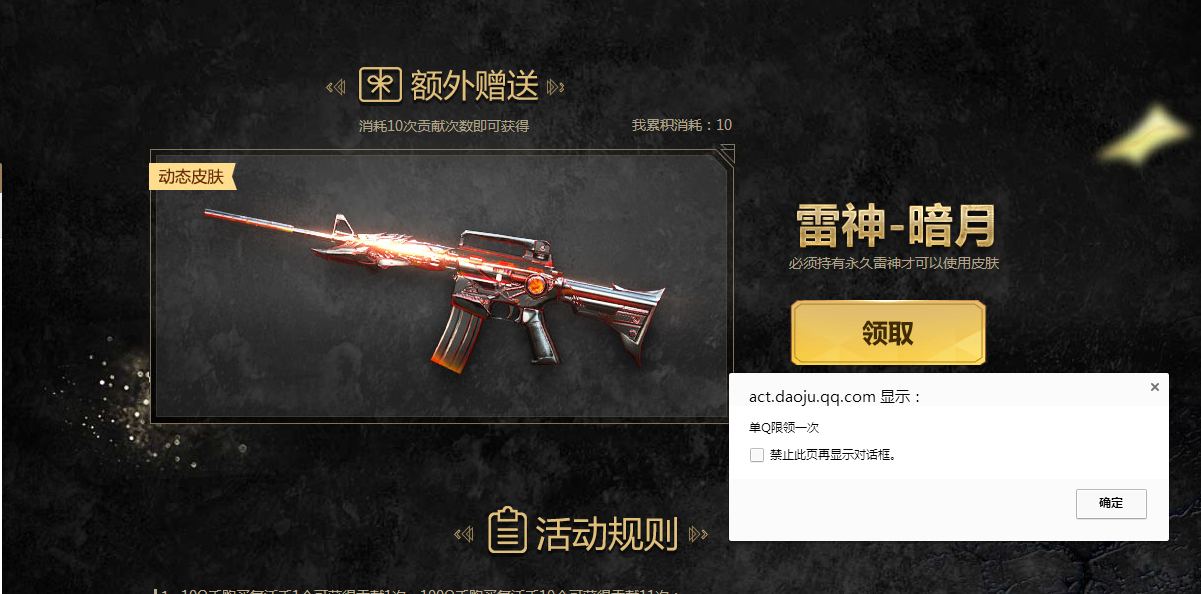Click the 我累积消耗：10 counter text
Screen dimensions: 1201x594
pos(682,125)
